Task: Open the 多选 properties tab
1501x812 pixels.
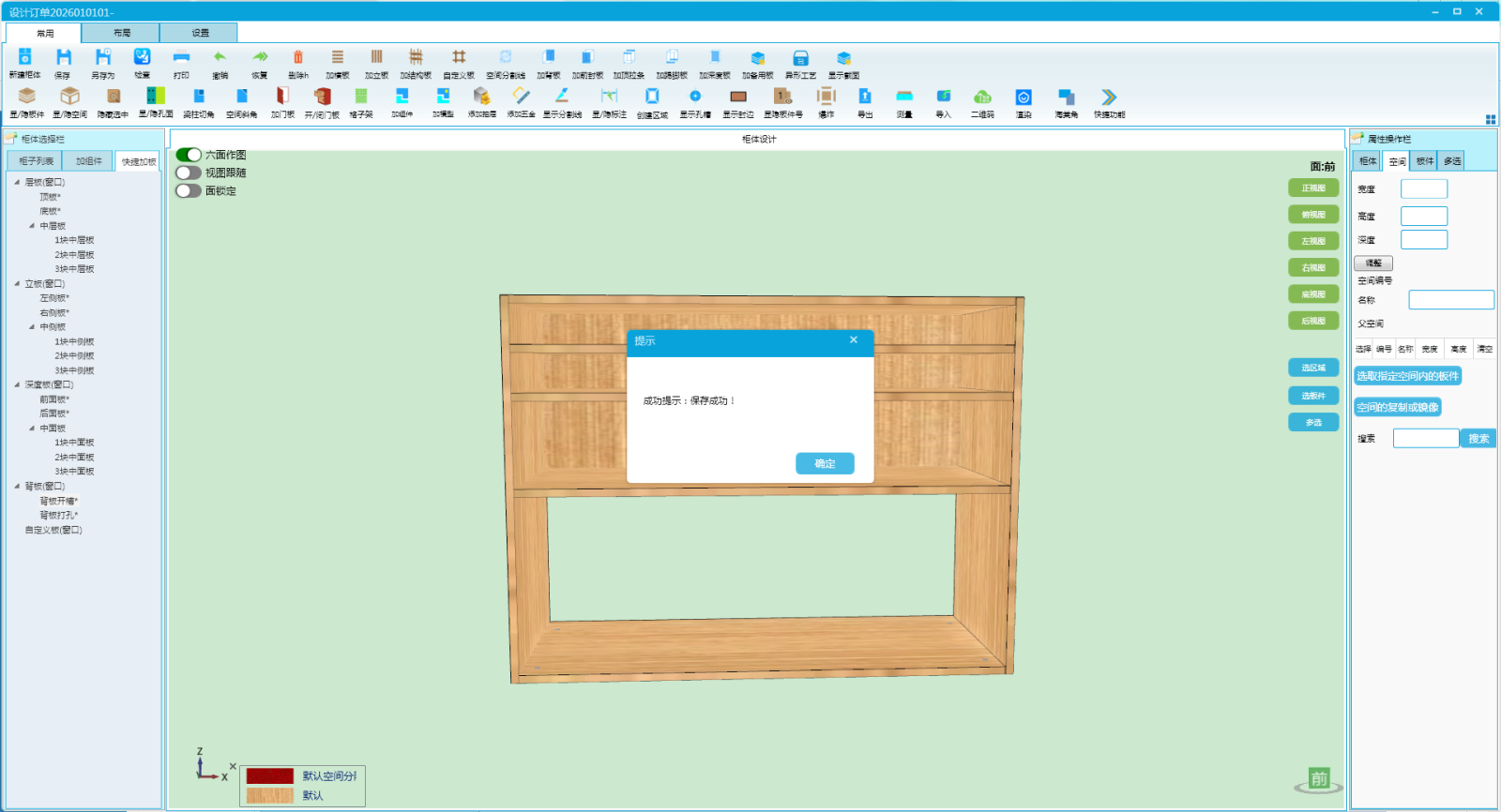Action: (1452, 161)
